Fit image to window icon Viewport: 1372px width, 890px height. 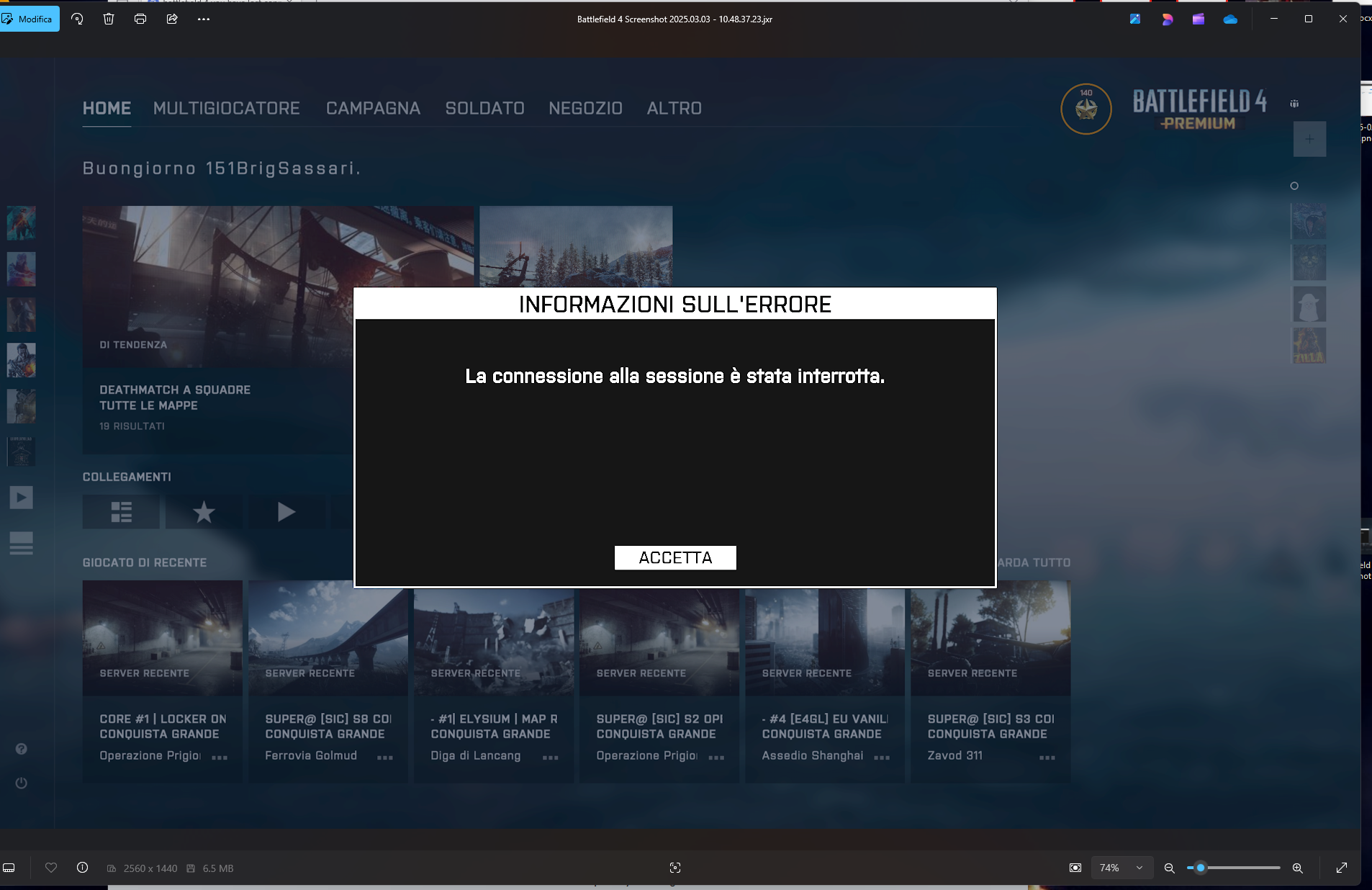(x=1075, y=868)
